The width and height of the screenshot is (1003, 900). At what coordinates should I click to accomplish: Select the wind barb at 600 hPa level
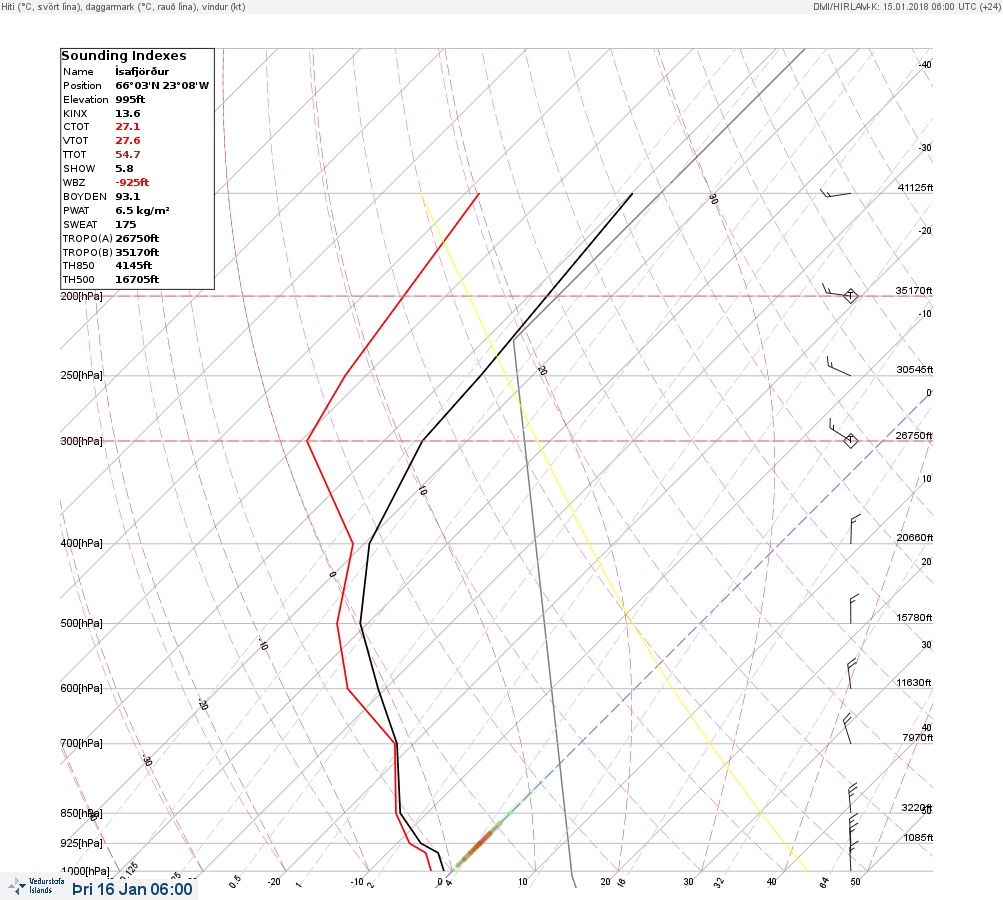point(851,674)
